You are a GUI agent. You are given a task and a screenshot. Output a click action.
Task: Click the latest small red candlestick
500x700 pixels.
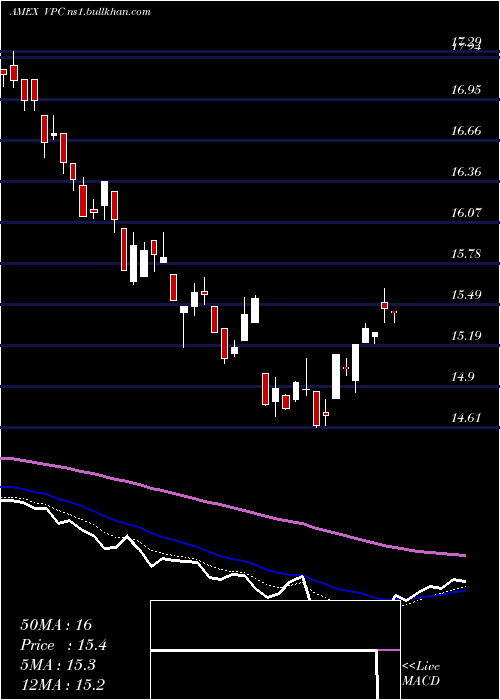coord(394,314)
